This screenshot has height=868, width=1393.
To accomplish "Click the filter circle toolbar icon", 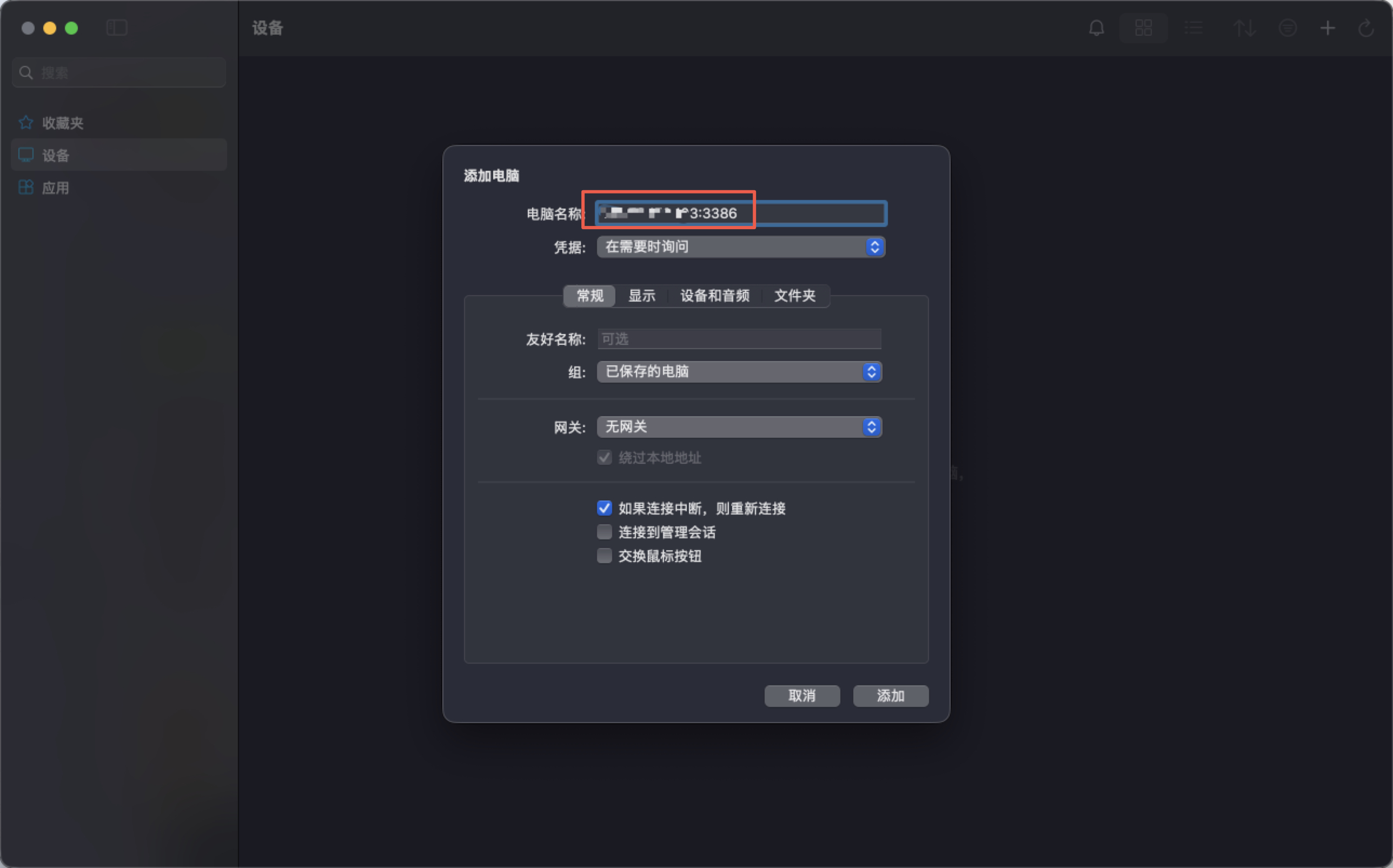I will click(1288, 28).
